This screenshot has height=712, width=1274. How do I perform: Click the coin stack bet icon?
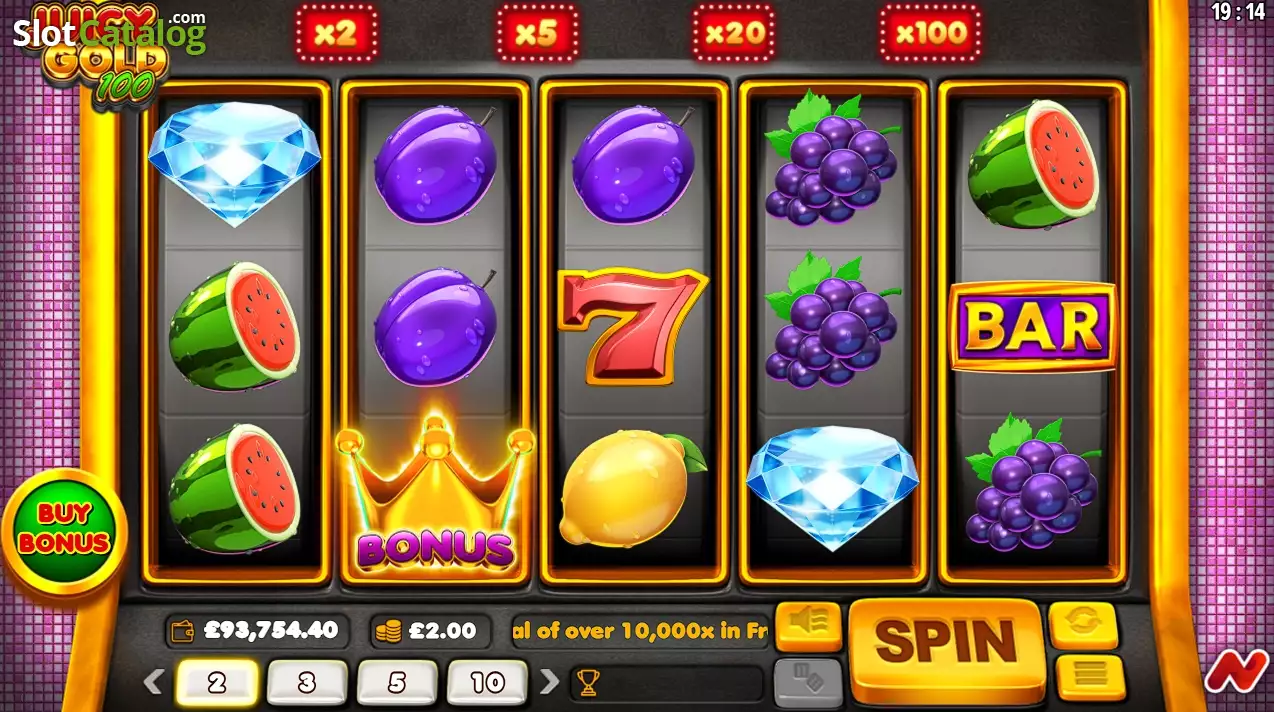pyautogui.click(x=387, y=631)
